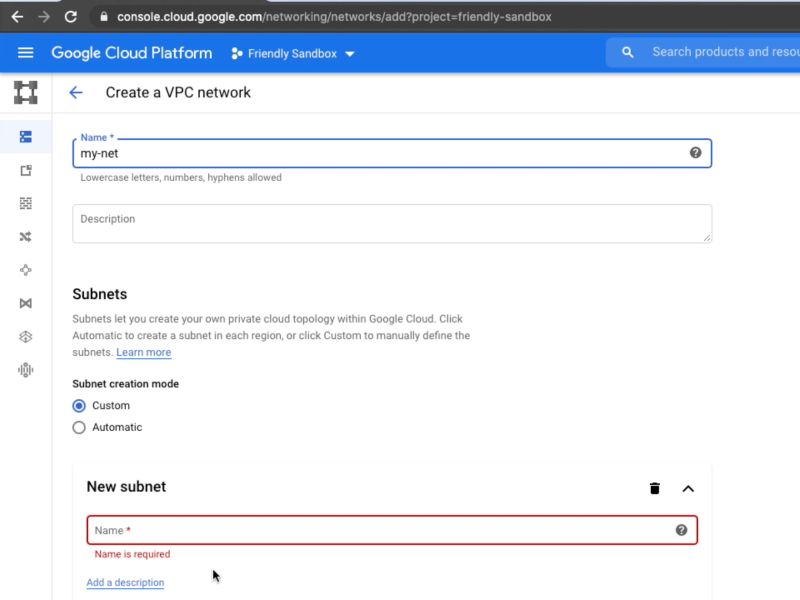Click the Create a VPC network heading
This screenshot has height=600, width=800.
[178, 92]
